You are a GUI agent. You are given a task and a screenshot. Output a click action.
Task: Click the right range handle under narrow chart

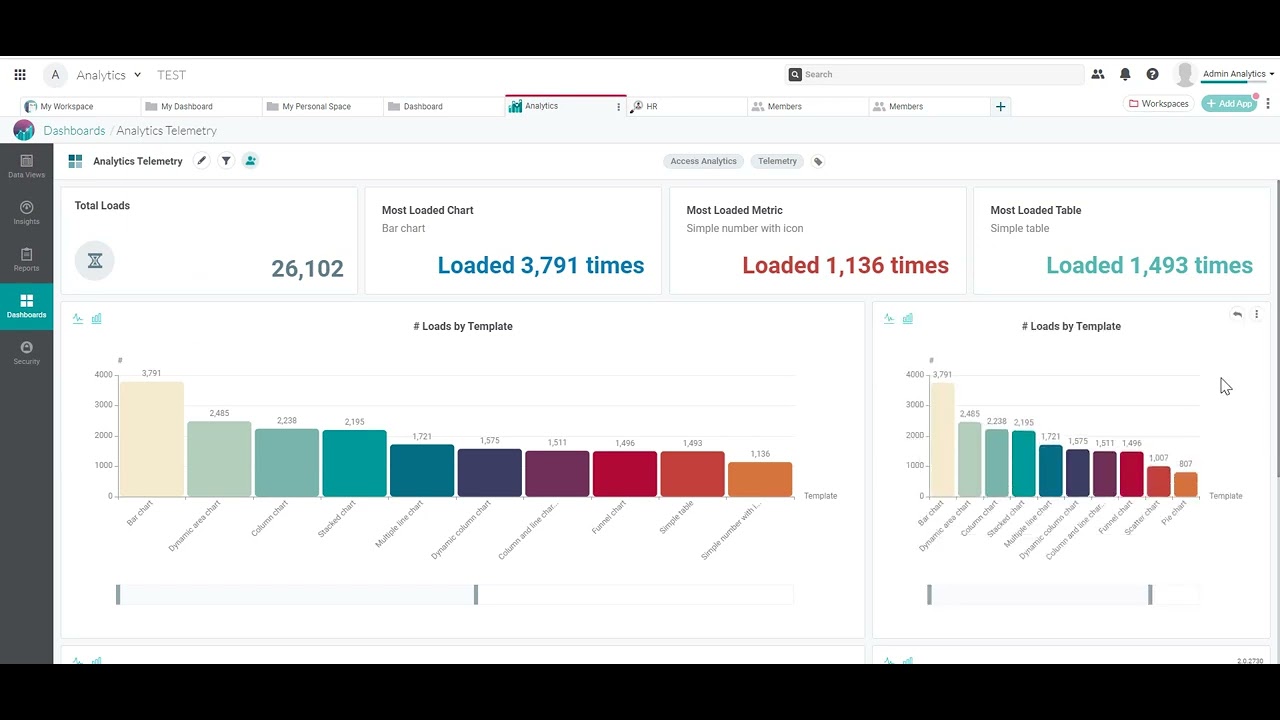[x=1150, y=595]
